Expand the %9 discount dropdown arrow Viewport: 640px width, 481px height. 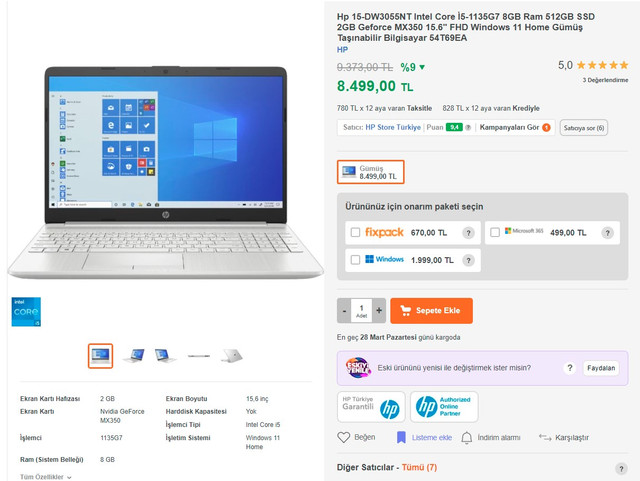tap(422, 67)
